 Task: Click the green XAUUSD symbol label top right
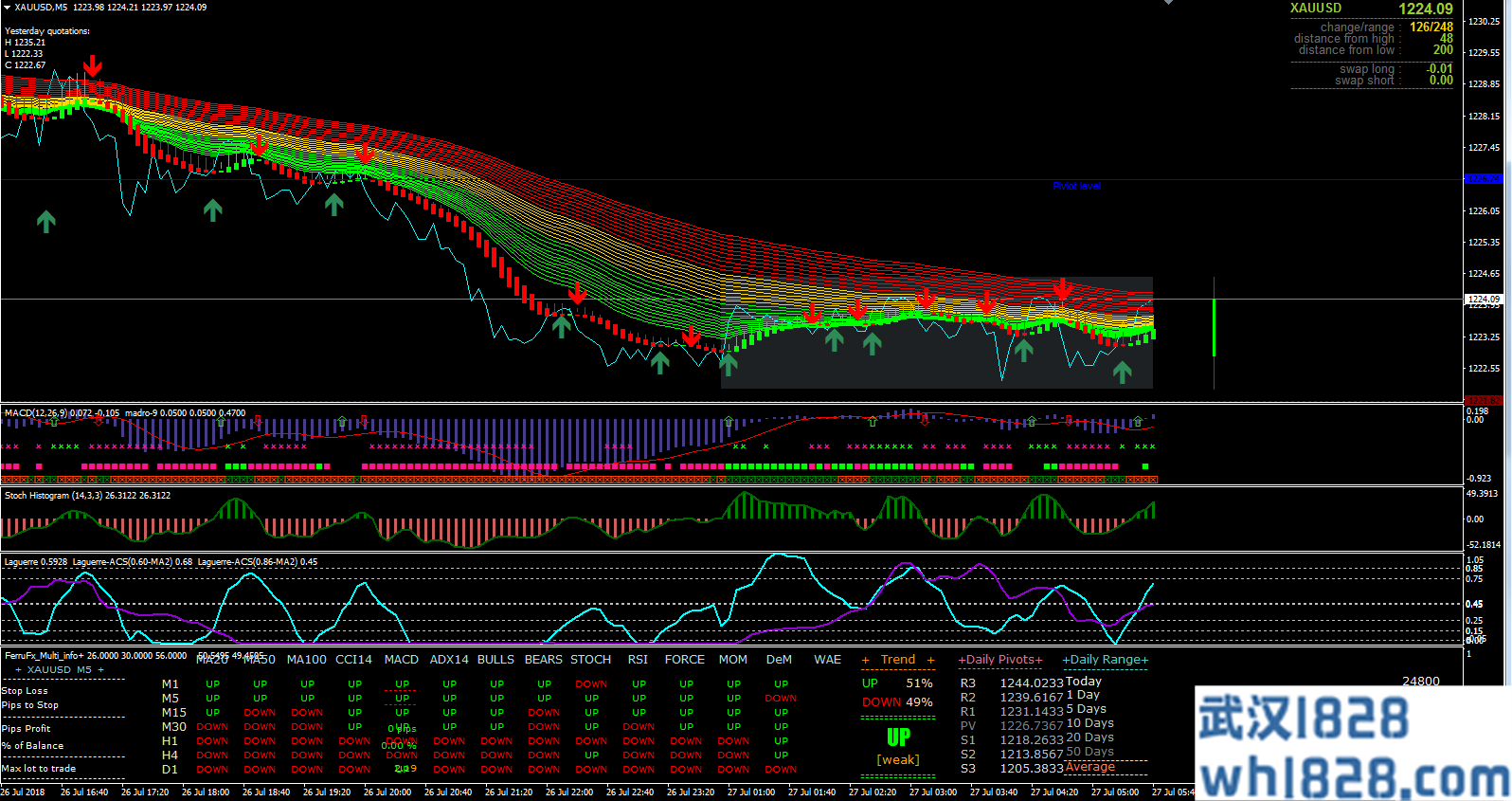(x=1316, y=8)
